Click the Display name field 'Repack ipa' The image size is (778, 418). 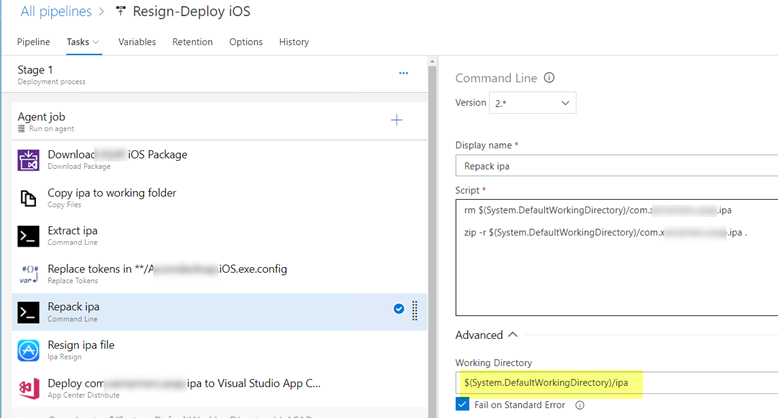[x=616, y=166]
